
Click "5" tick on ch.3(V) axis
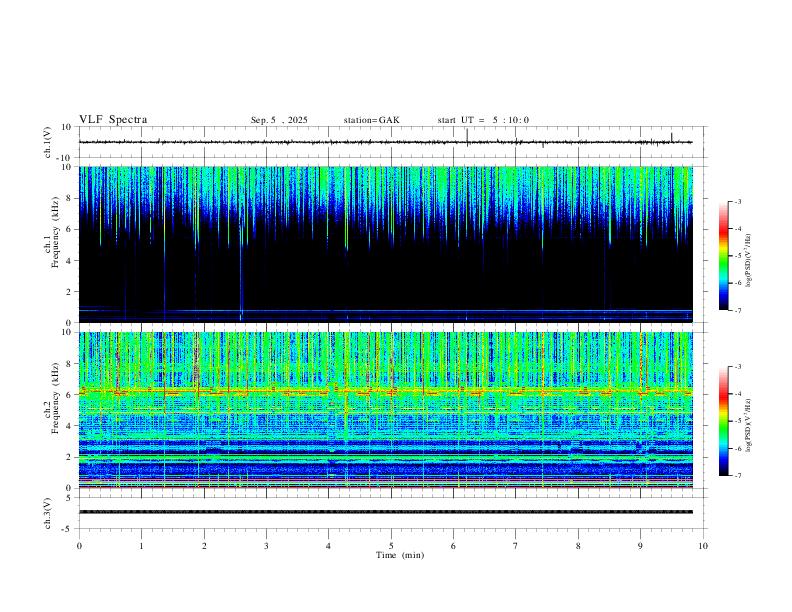click(70, 497)
